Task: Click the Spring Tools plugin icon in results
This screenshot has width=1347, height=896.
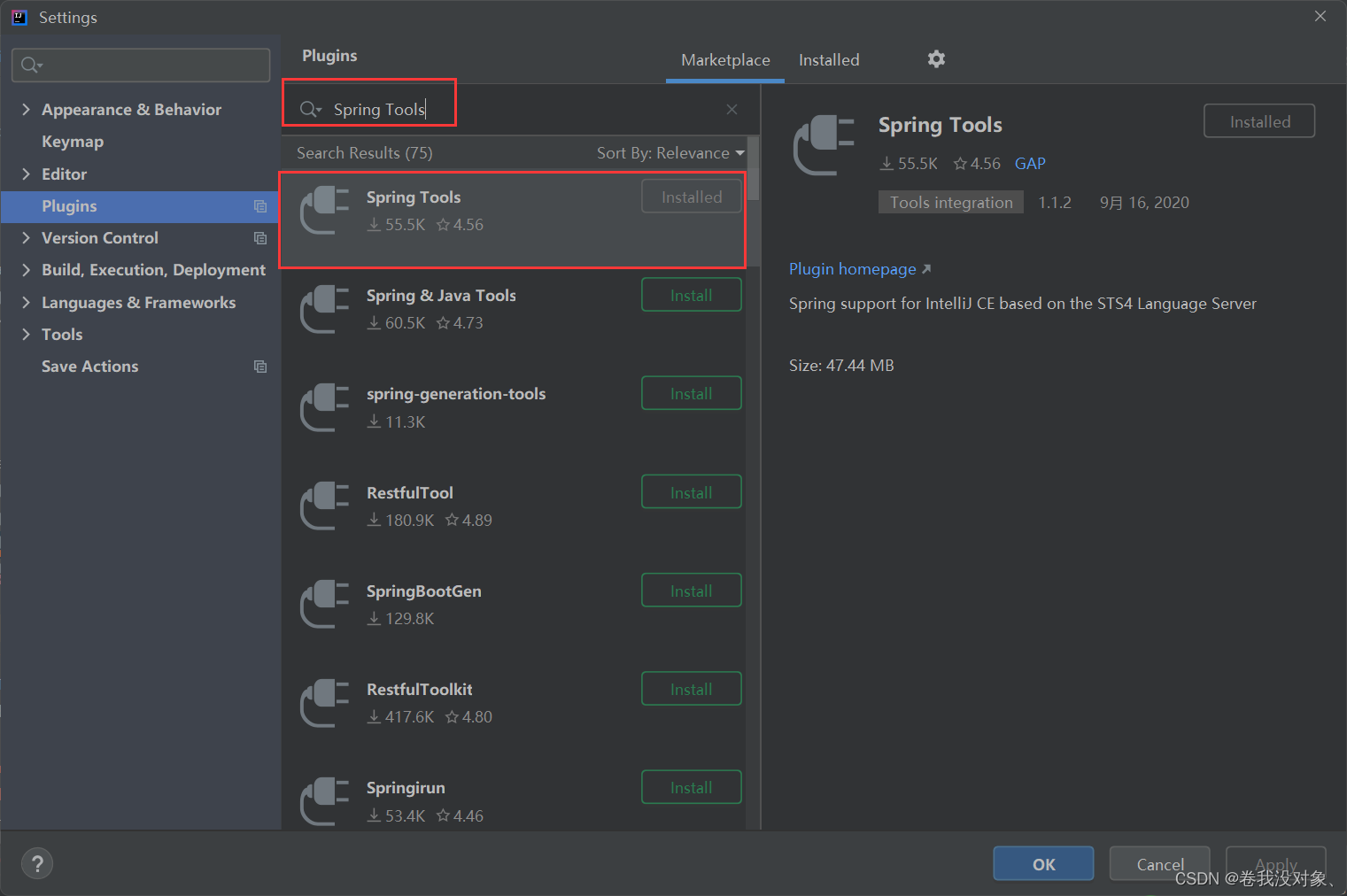Action: pos(324,210)
